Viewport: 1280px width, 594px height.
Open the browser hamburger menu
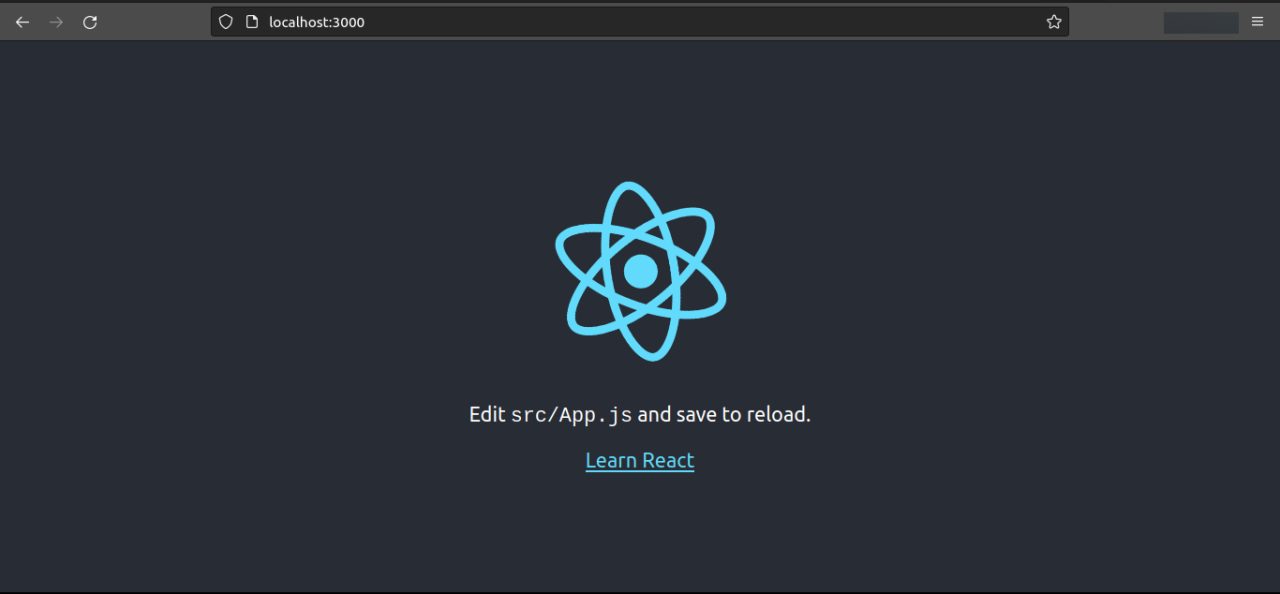(1257, 21)
